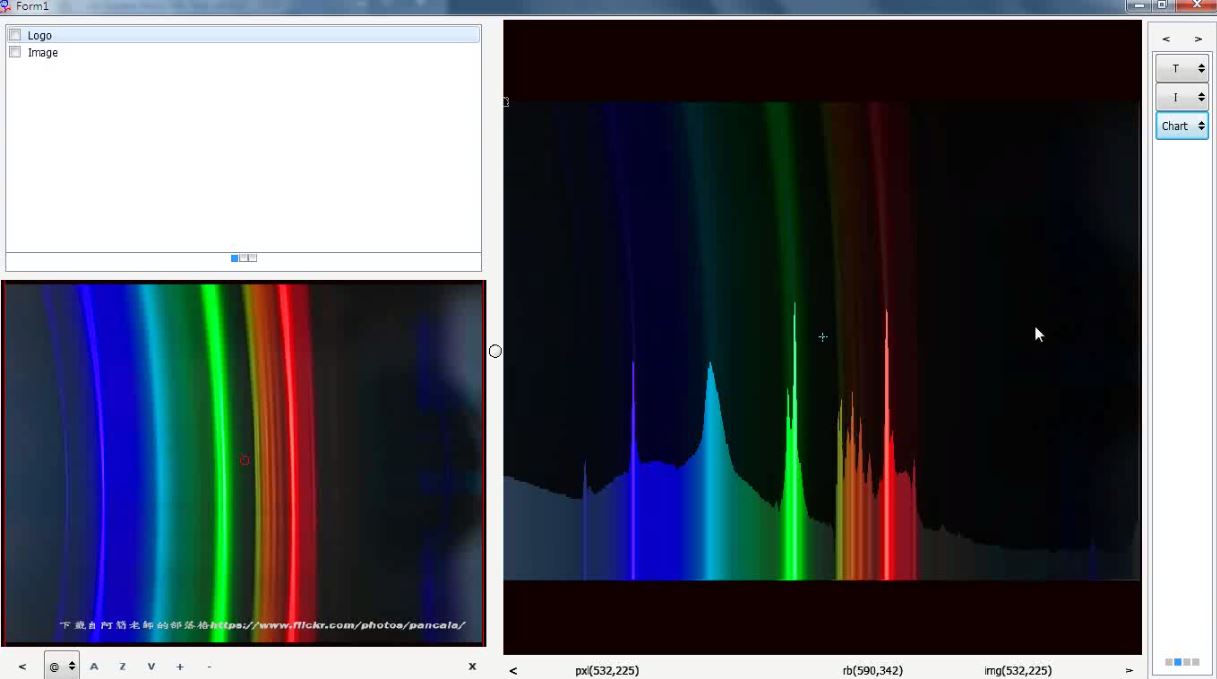
Task: Zoom in using the + icon
Action: click(179, 666)
